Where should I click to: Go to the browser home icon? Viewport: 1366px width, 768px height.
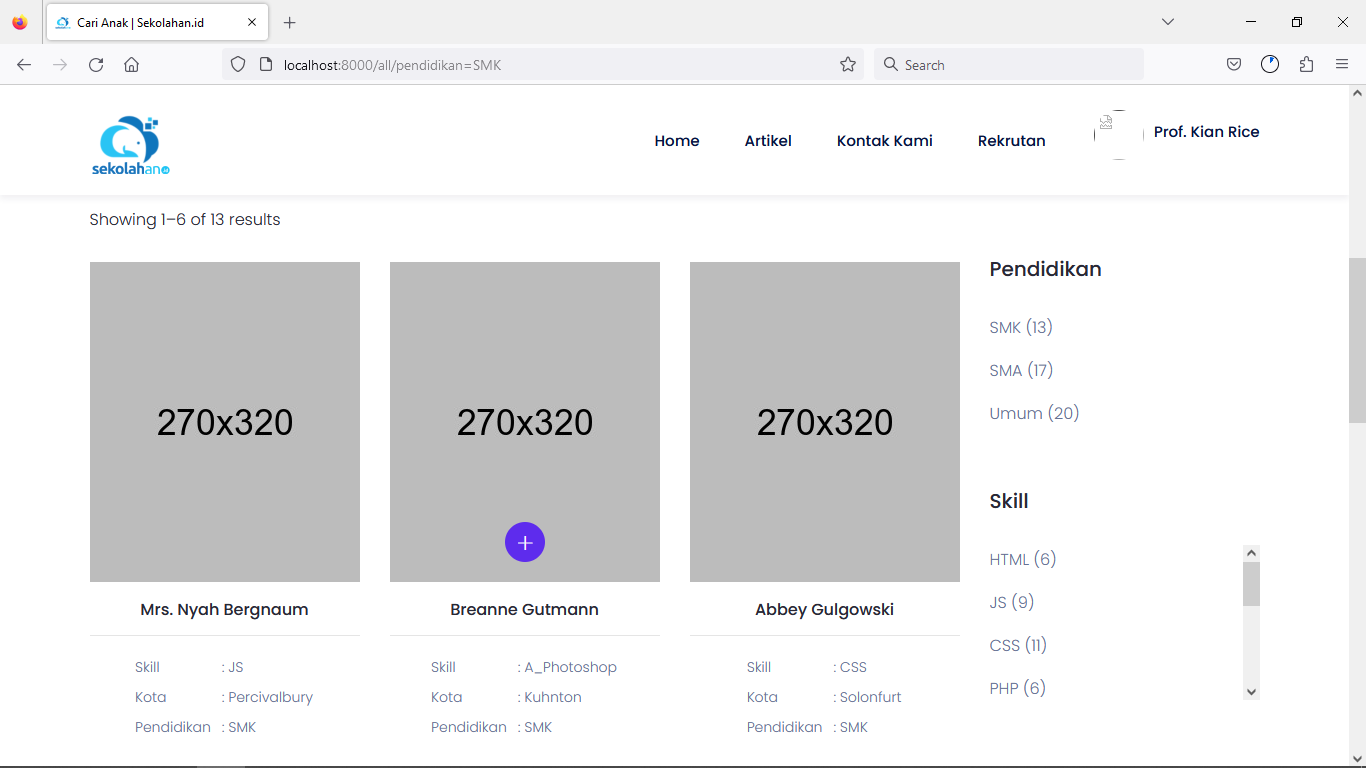[131, 65]
